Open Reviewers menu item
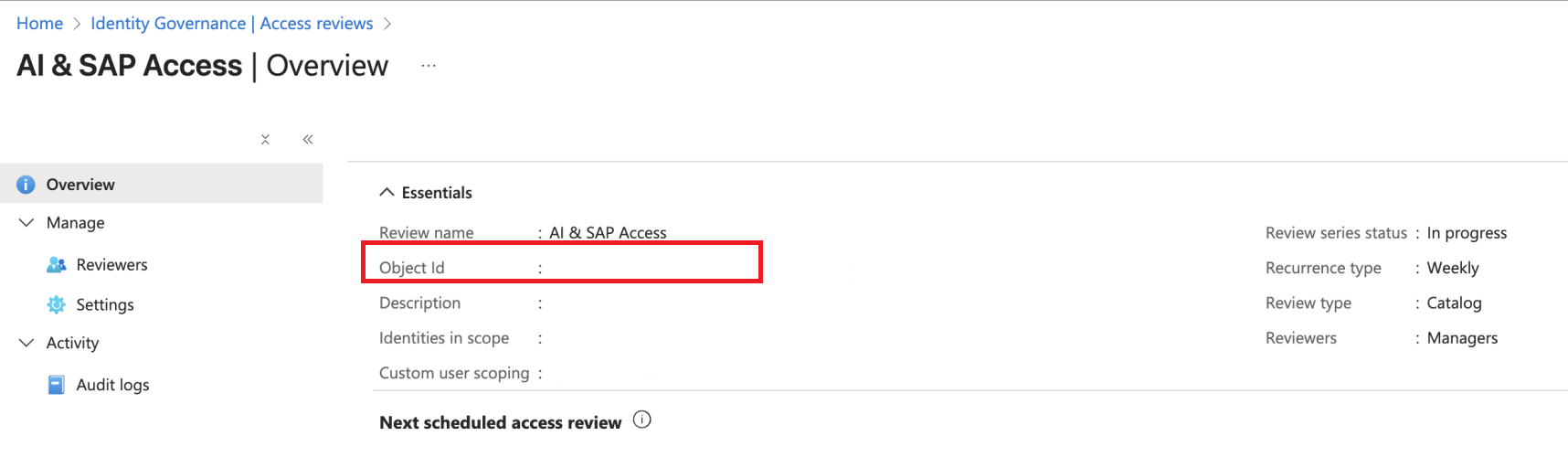The width and height of the screenshot is (1568, 457). pos(111,265)
